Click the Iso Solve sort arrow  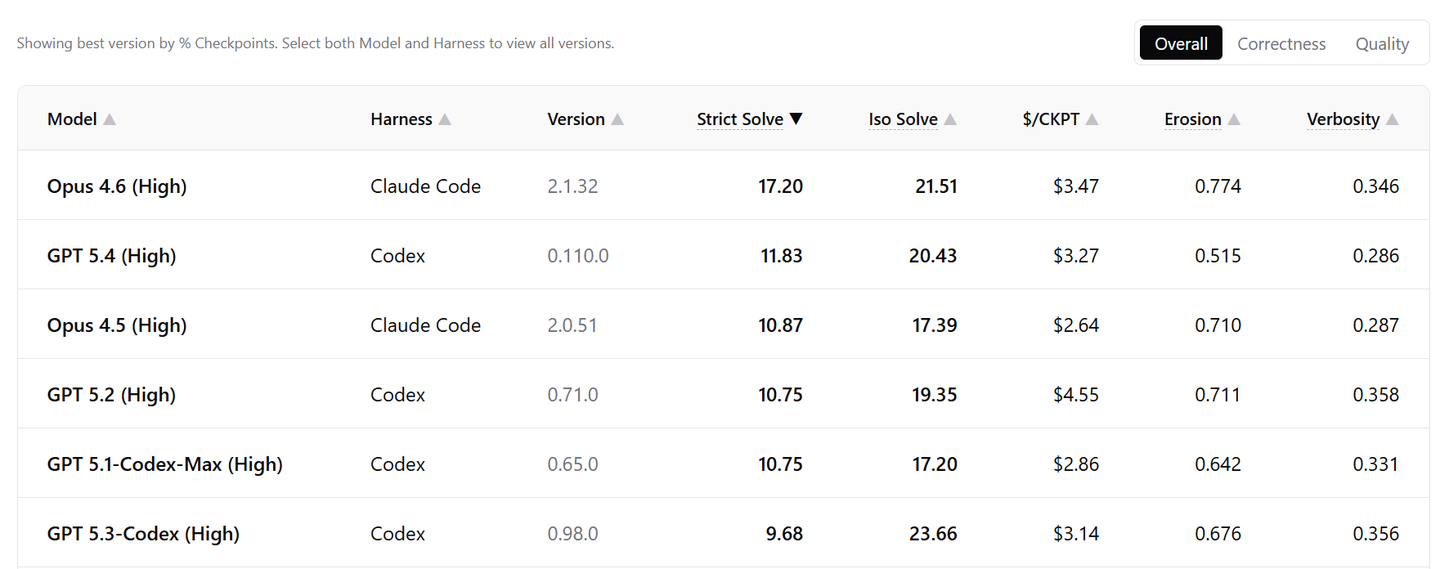950,120
